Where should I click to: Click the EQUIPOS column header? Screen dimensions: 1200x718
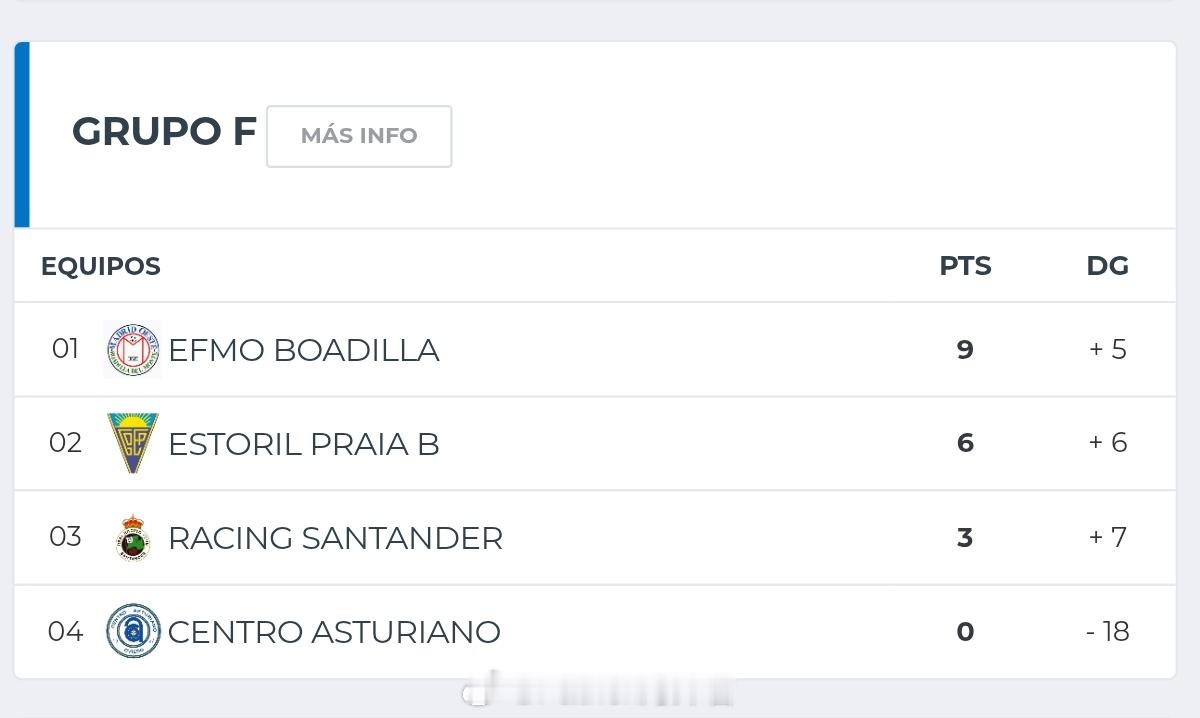[100, 266]
